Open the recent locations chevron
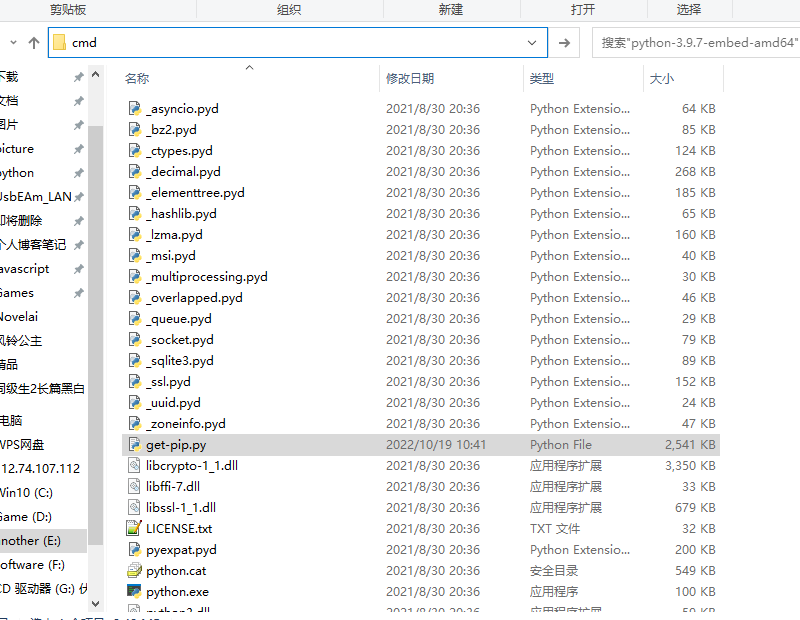Image resolution: width=800 pixels, height=620 pixels. pyautogui.click(x=13, y=43)
